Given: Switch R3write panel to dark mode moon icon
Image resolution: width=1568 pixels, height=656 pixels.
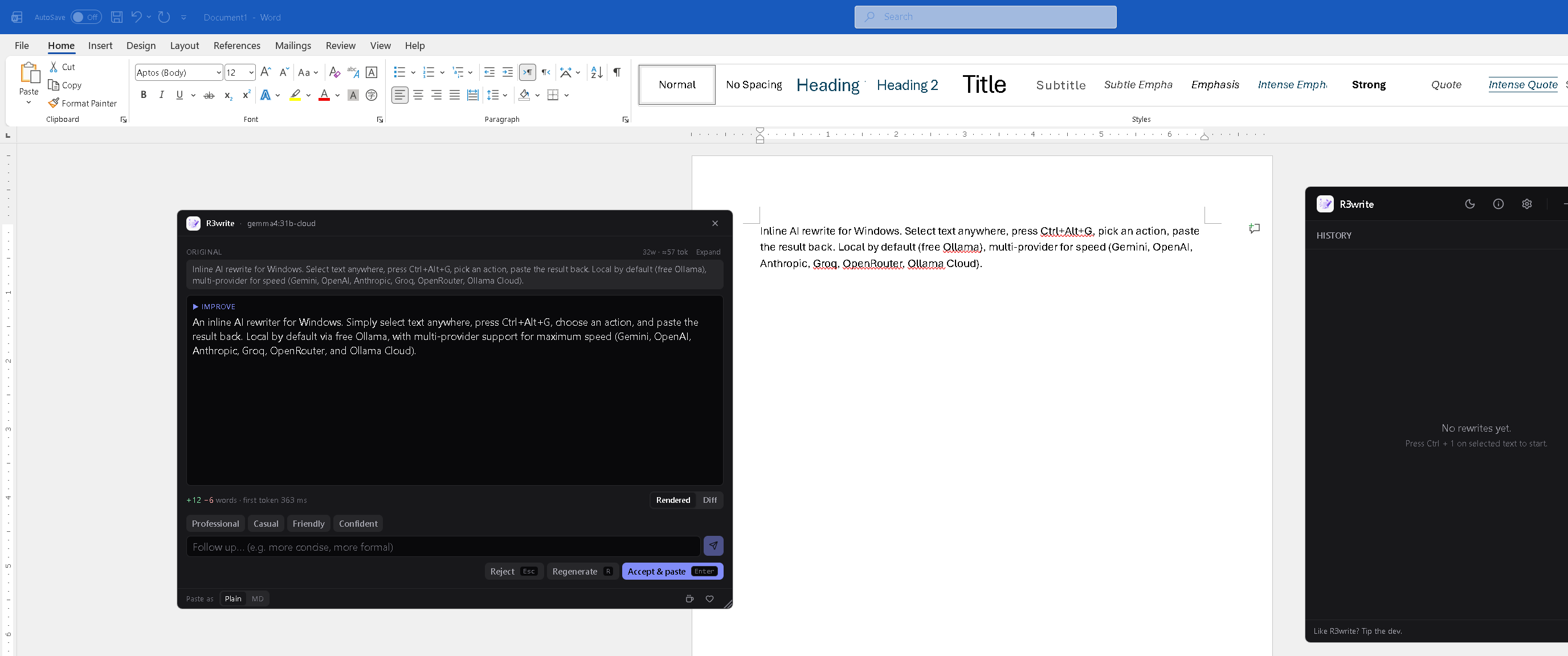Looking at the screenshot, I should (x=1469, y=204).
